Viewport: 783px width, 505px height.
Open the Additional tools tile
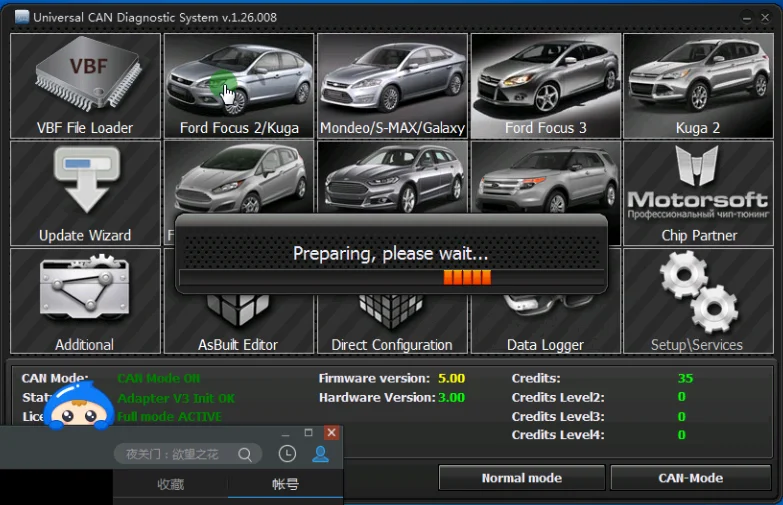[x=85, y=302]
